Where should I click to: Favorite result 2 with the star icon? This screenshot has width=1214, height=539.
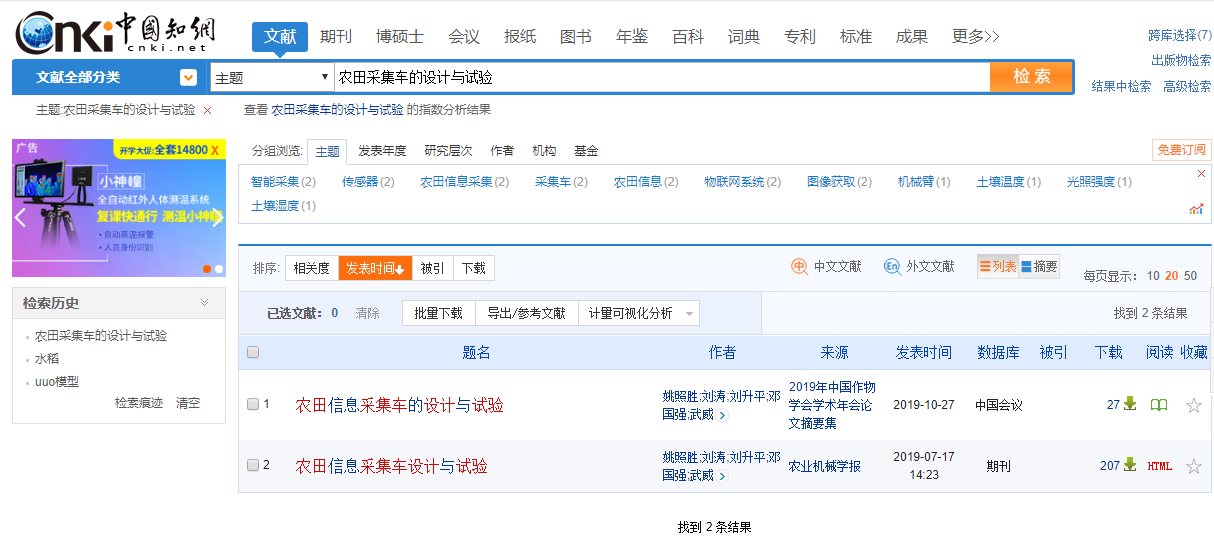coord(1193,466)
